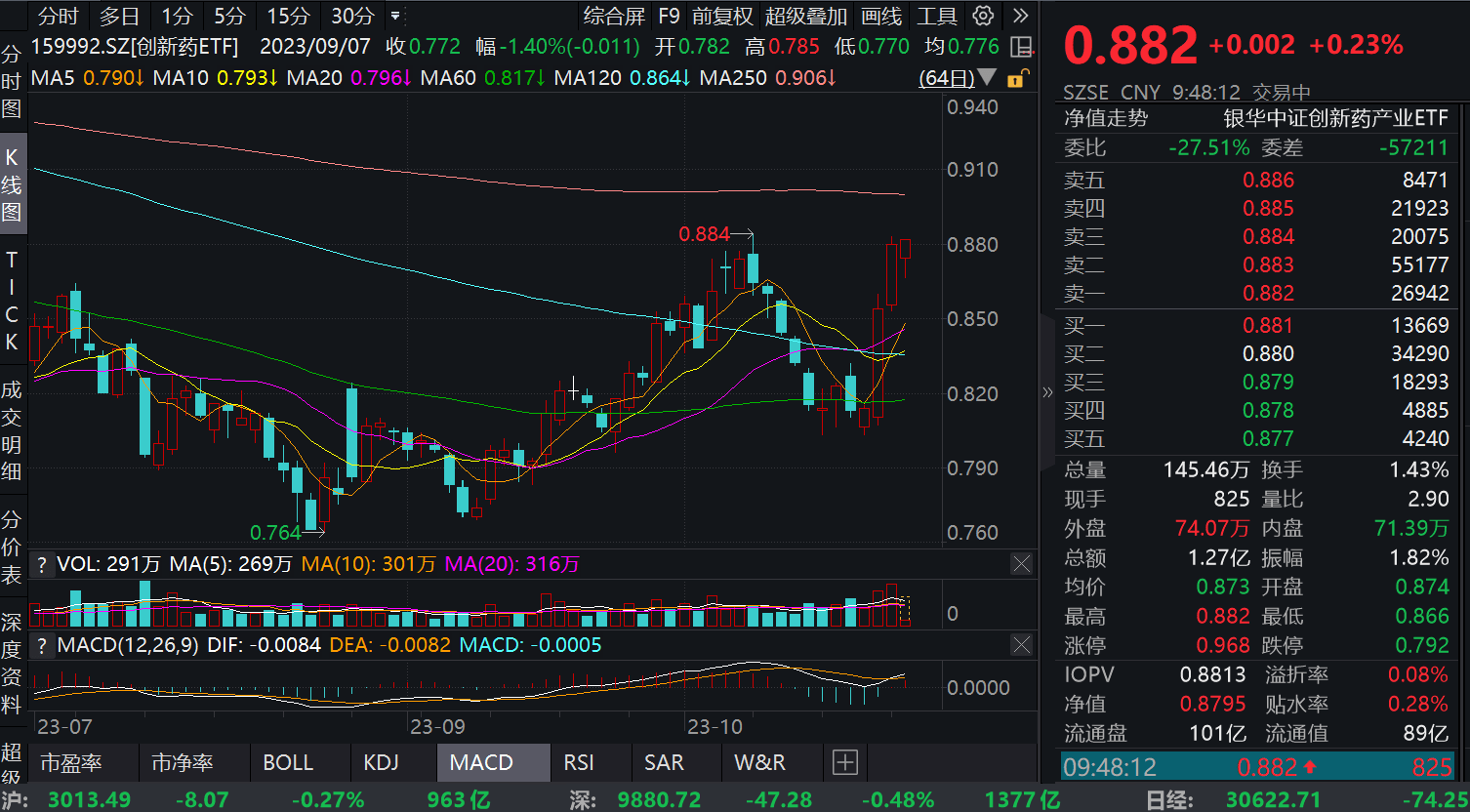Select K线图 sidebar tab
The height and width of the screenshot is (812, 1470).
[x=12, y=184]
